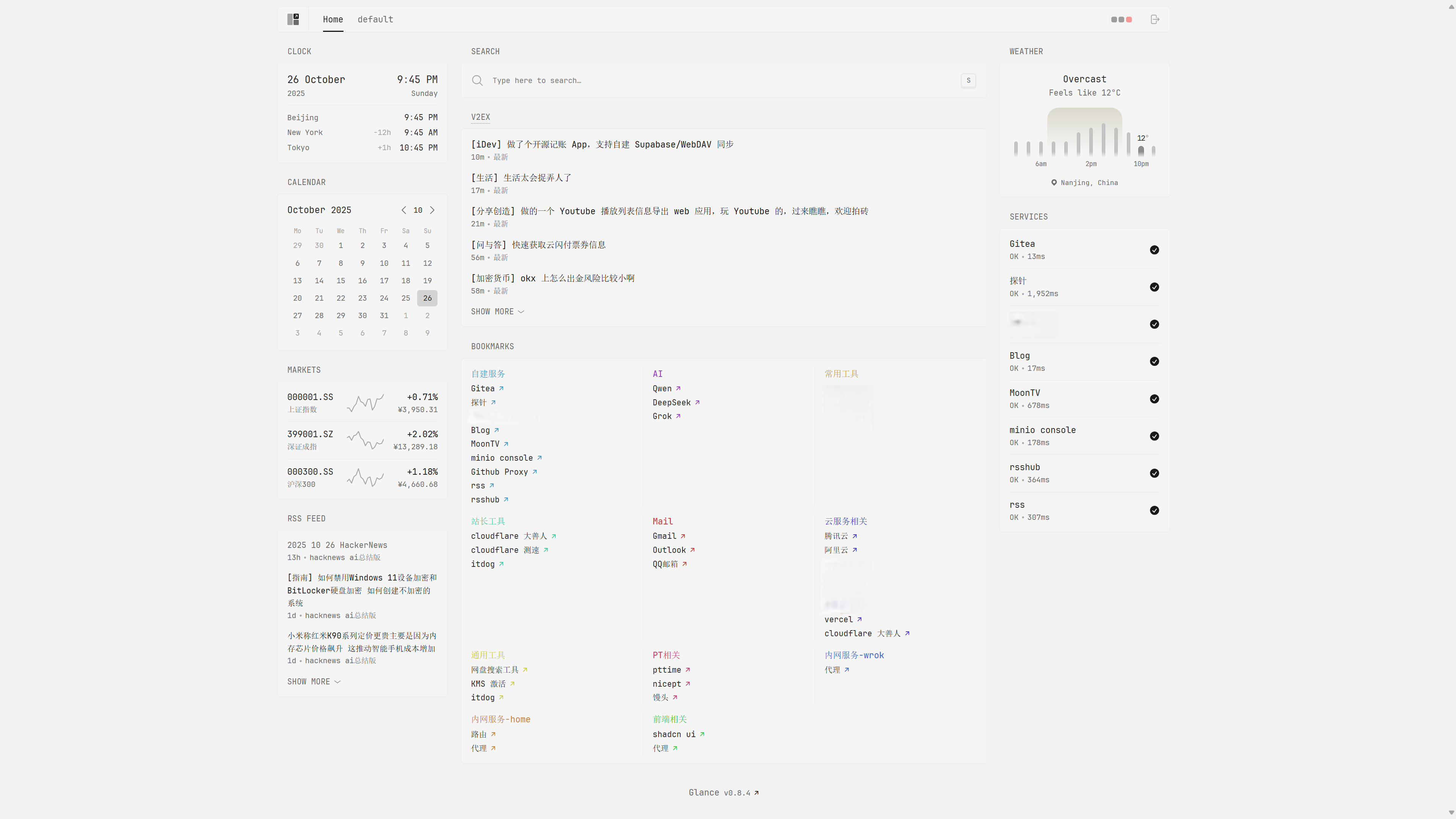Select October 26 in calendar
This screenshot has height=819, width=1456.
(x=427, y=298)
